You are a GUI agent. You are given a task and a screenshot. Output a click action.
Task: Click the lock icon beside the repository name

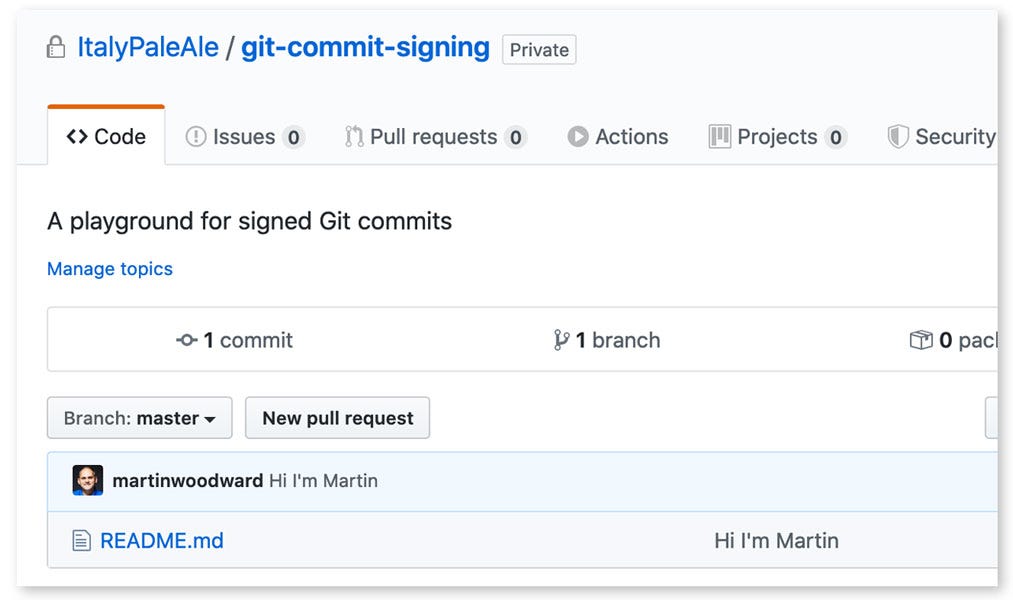coord(56,47)
